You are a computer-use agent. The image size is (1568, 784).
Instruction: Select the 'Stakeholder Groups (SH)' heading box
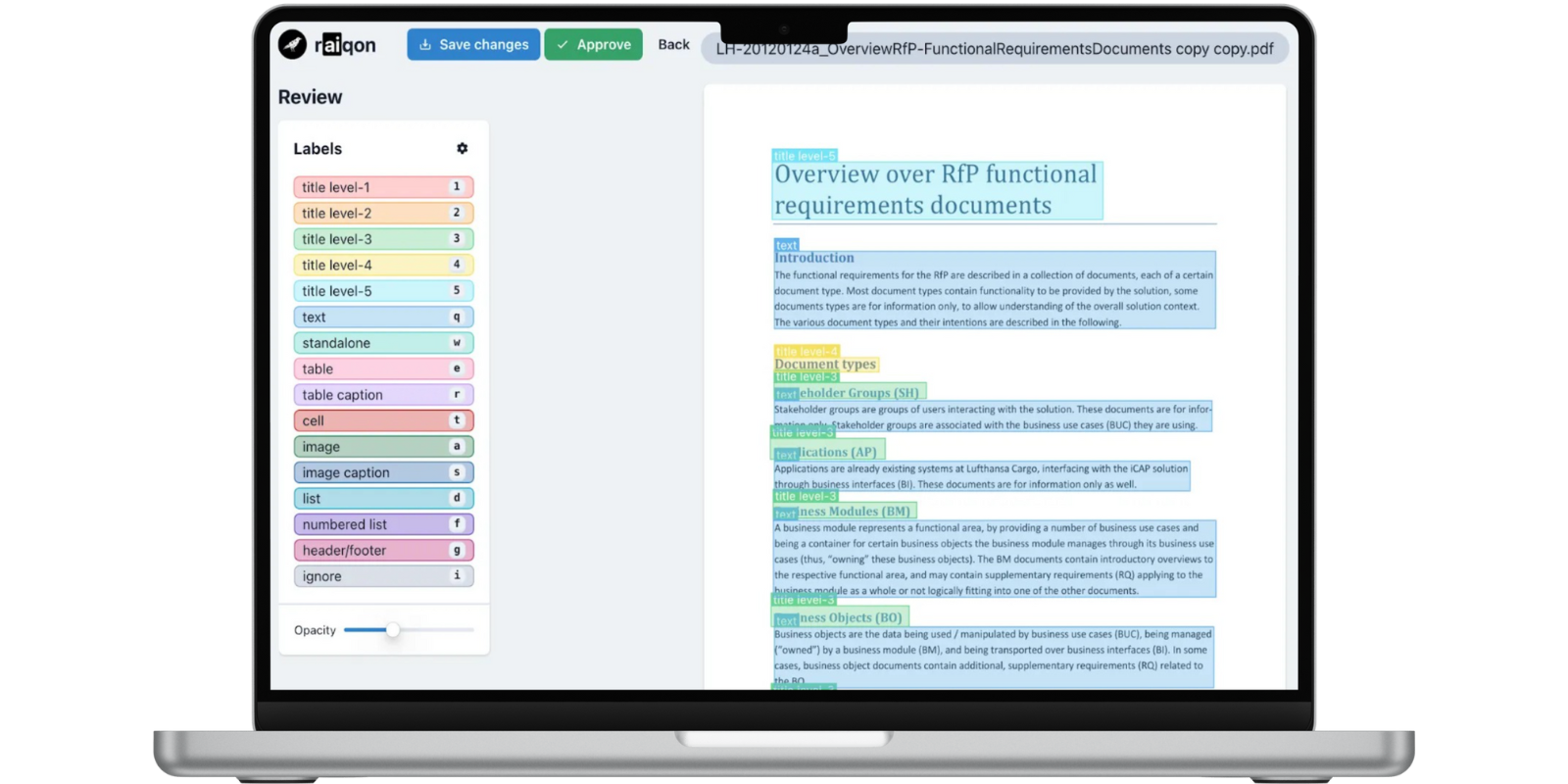click(849, 393)
